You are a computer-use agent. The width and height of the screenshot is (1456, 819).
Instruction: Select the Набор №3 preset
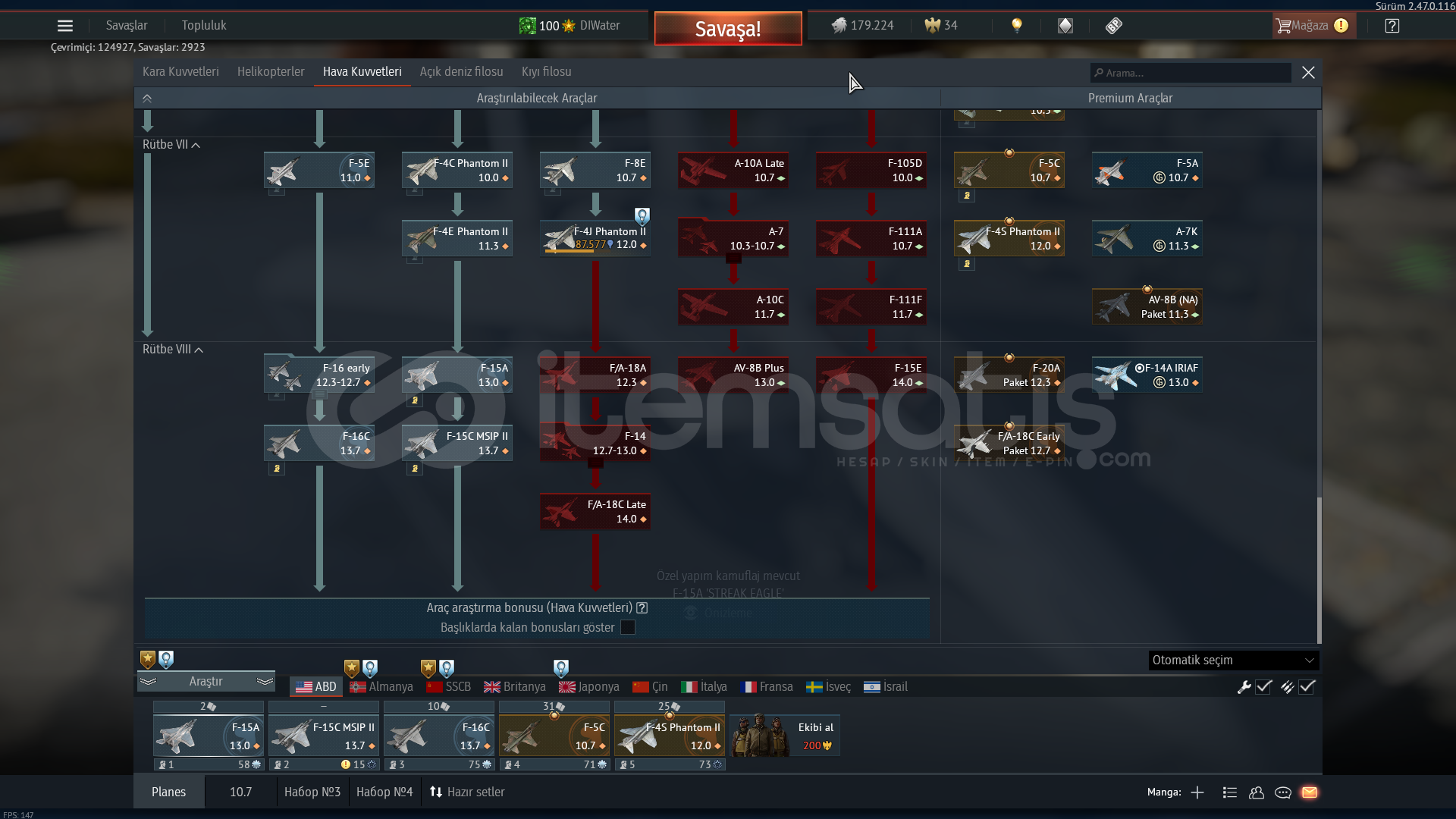coord(312,792)
